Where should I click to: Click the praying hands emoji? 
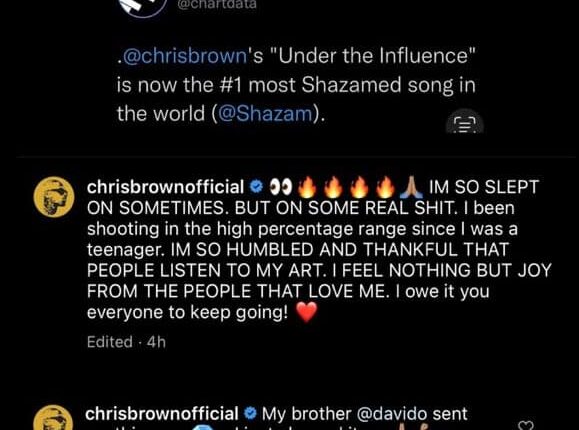[x=412, y=187]
